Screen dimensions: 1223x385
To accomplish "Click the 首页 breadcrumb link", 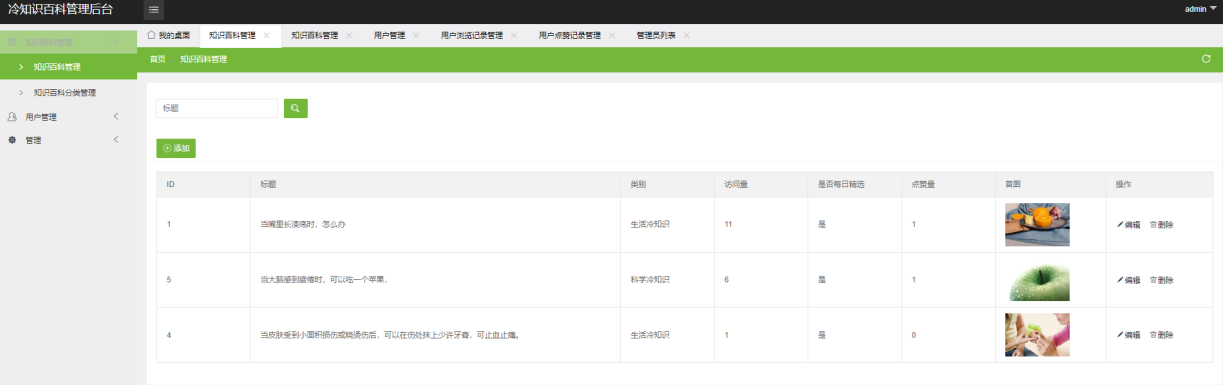I will click(158, 59).
